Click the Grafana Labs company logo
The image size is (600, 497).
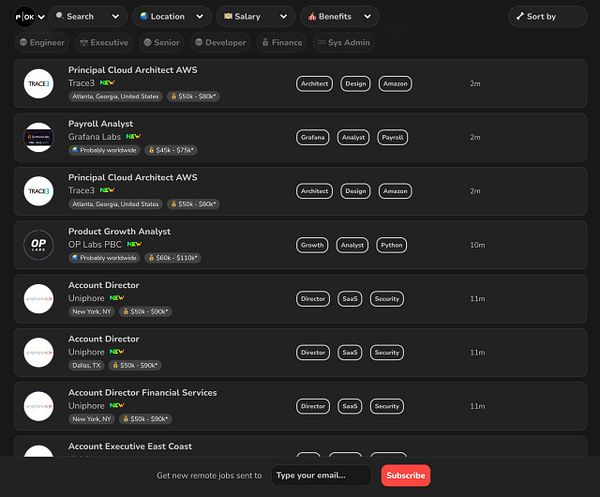point(39,137)
